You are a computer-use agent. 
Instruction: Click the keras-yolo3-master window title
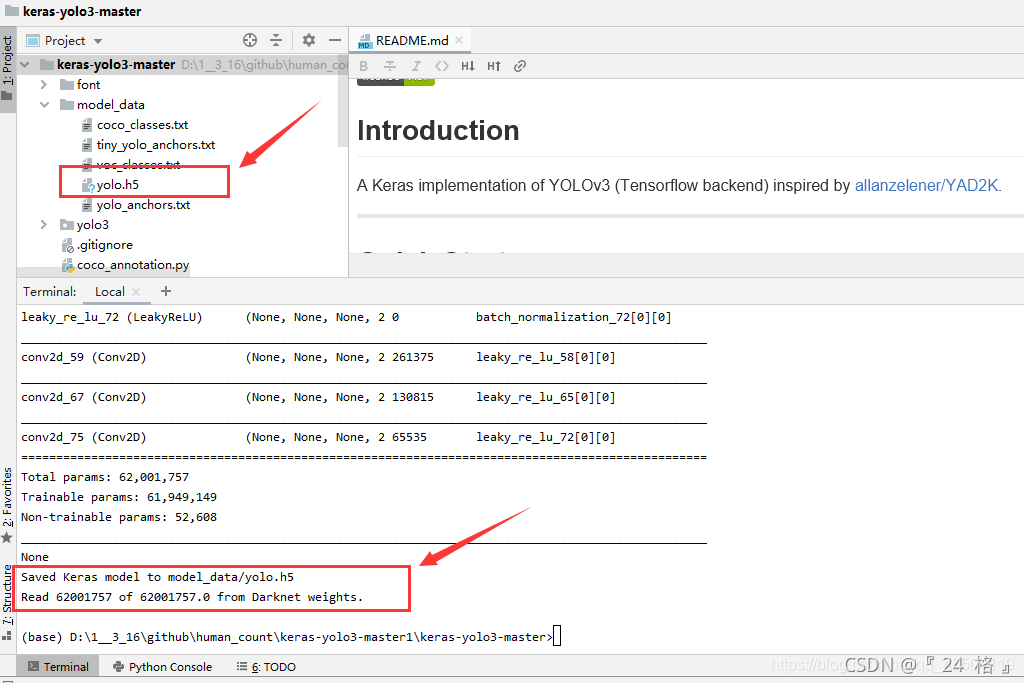[x=82, y=11]
